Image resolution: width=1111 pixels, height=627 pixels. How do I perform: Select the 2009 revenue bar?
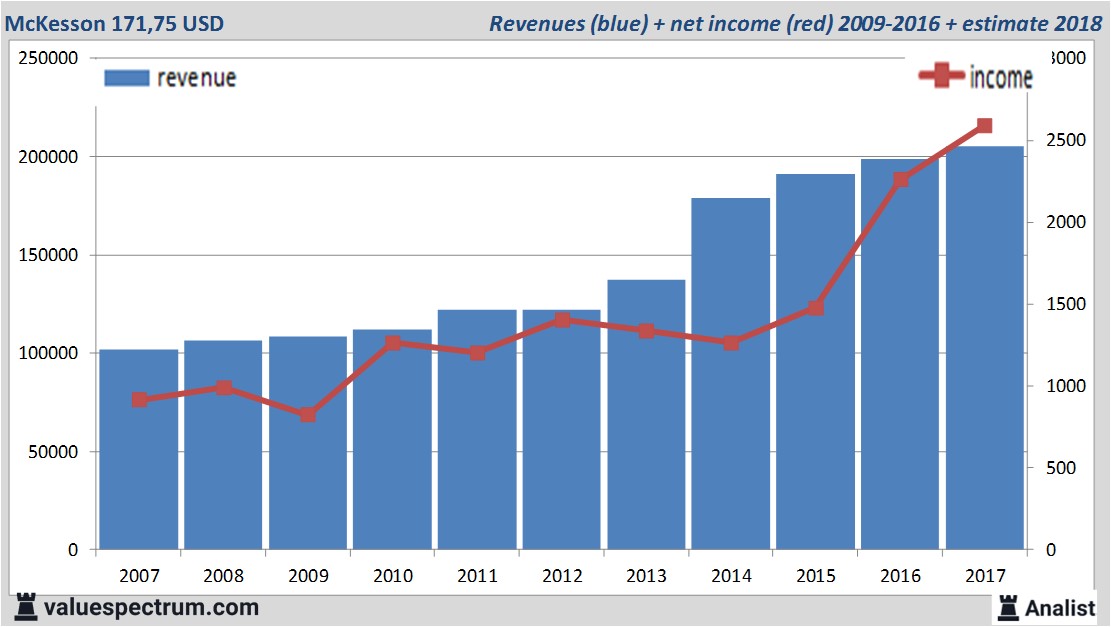[x=308, y=443]
